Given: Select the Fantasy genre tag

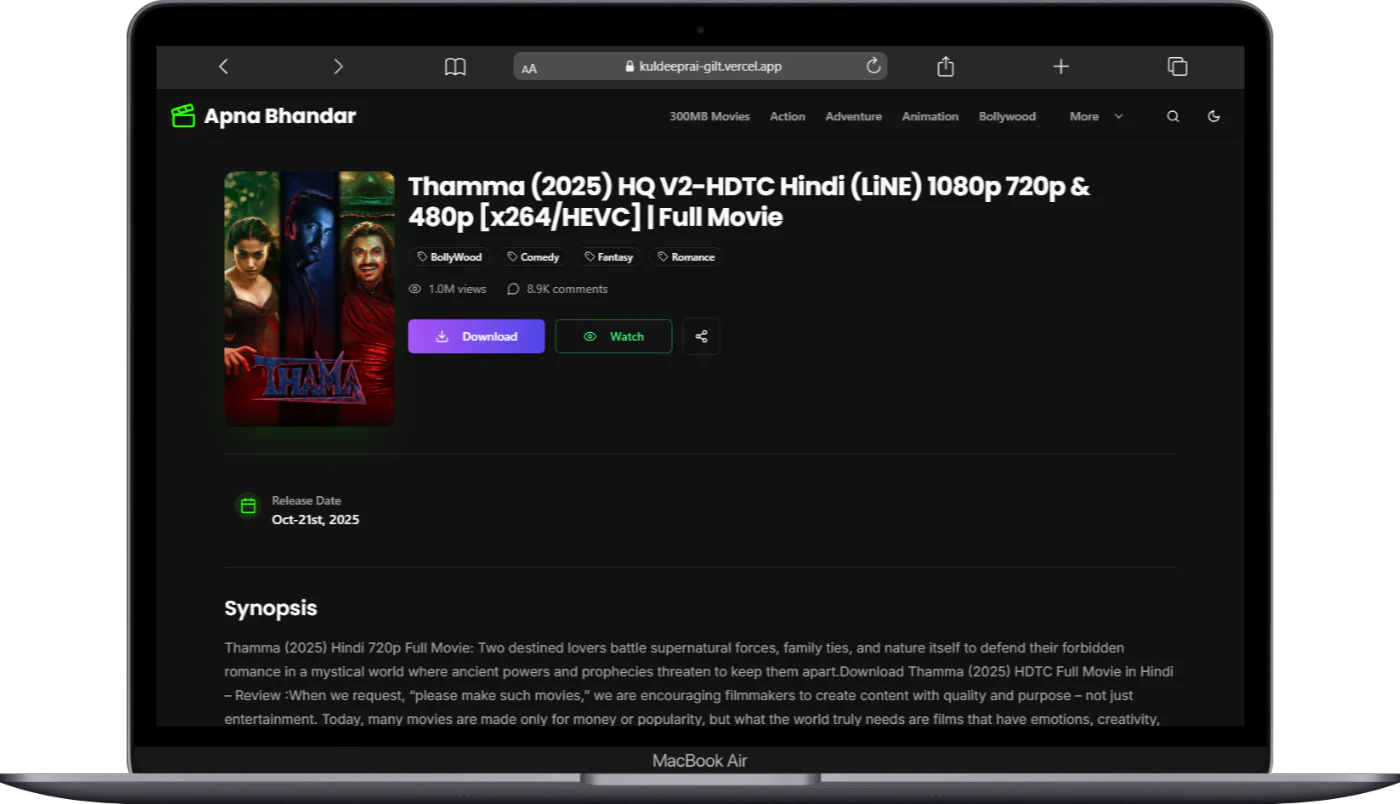Looking at the screenshot, I should tap(608, 257).
